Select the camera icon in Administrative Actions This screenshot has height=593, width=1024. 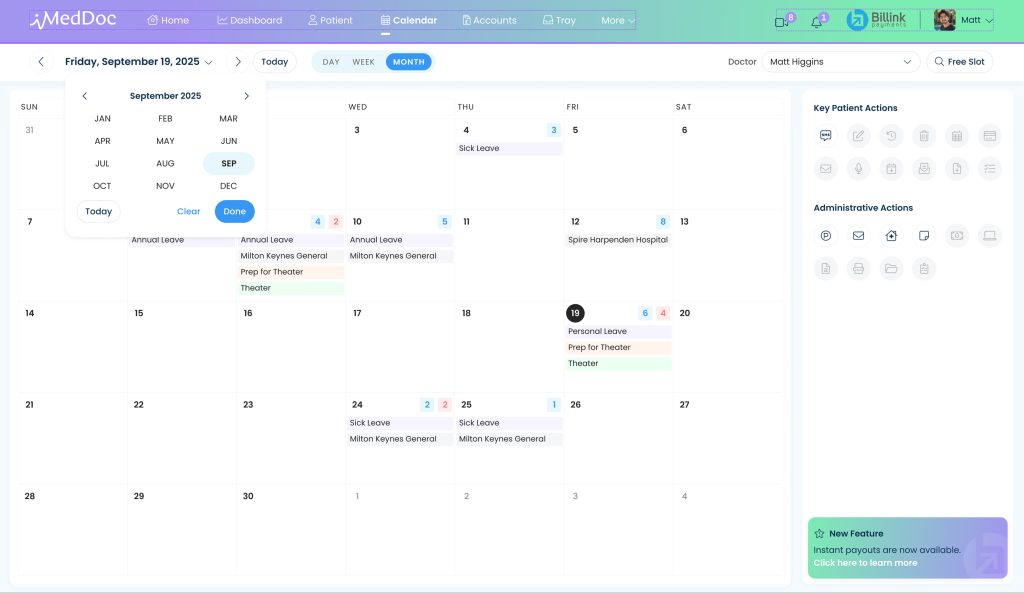point(956,236)
